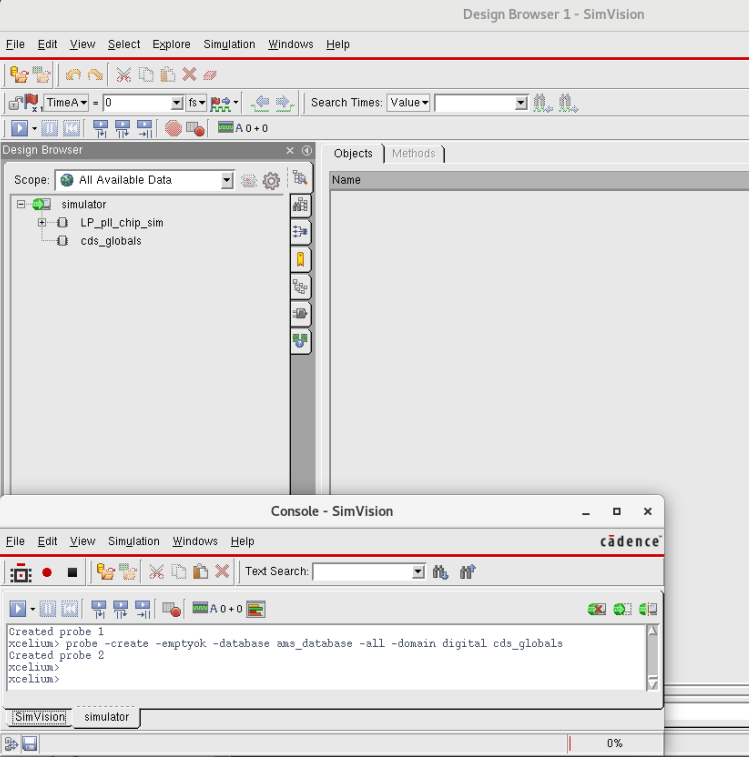Open the Console Text Search dropdown arrow
749x757 pixels.
[x=418, y=572]
